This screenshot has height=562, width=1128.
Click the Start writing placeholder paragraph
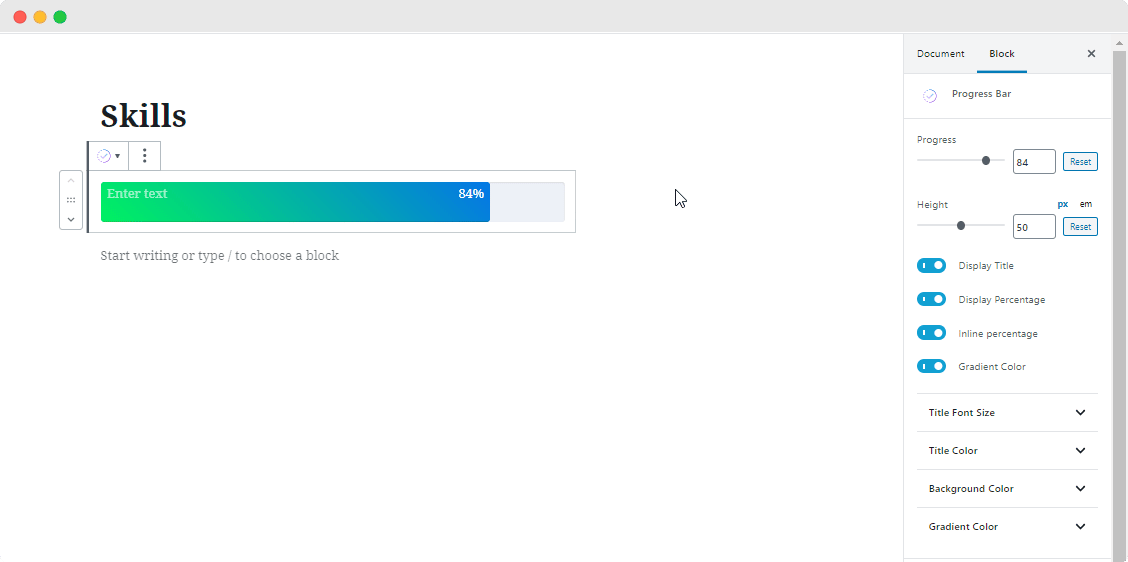click(x=219, y=255)
